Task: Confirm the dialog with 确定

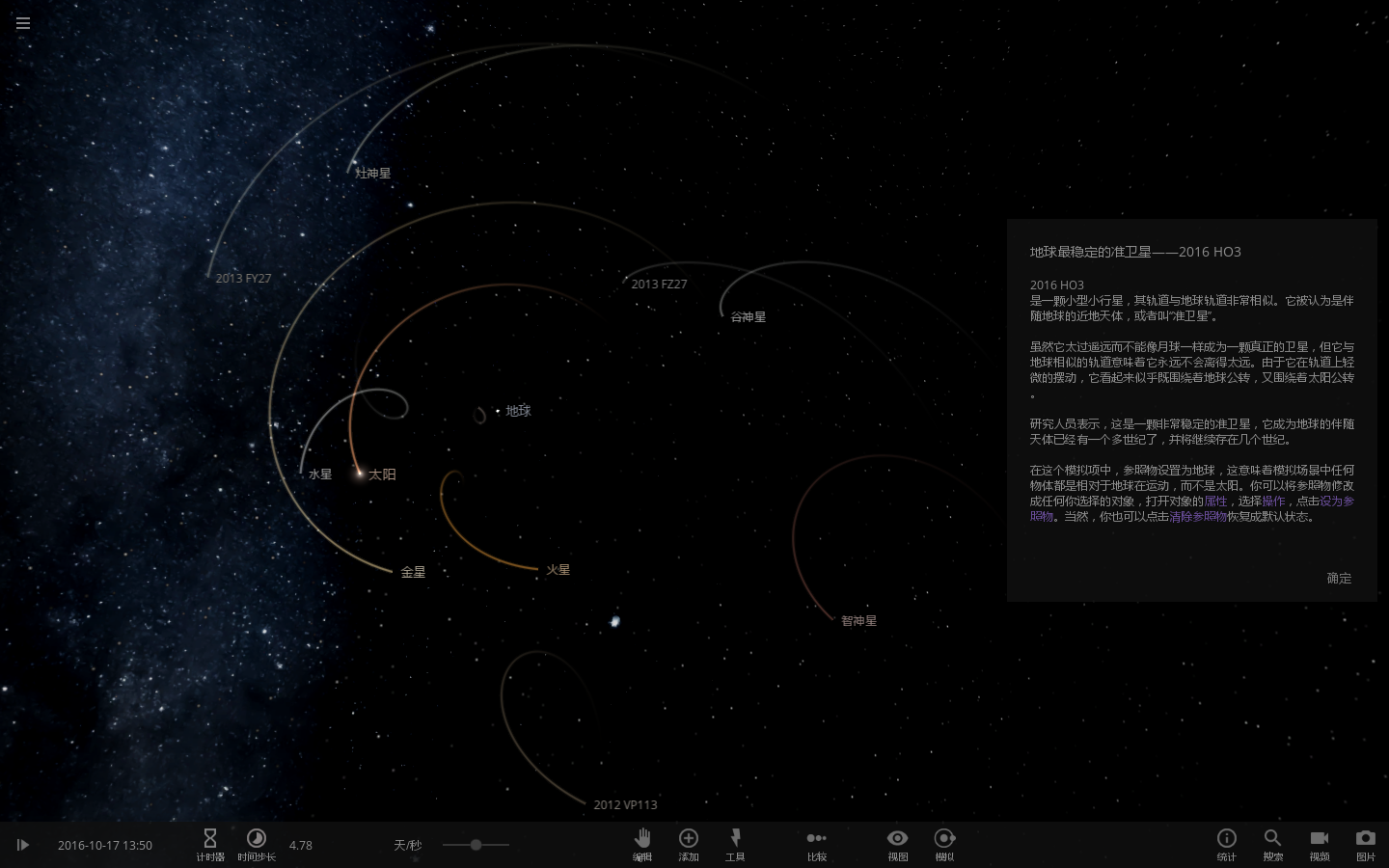Action: coord(1339,579)
